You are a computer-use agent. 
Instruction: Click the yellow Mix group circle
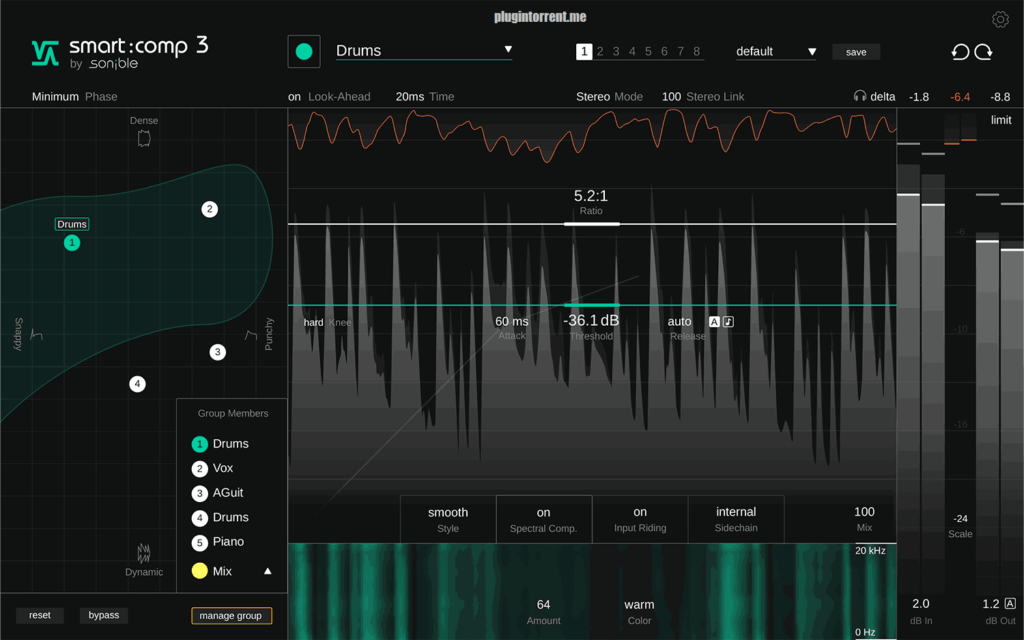pyautogui.click(x=200, y=571)
